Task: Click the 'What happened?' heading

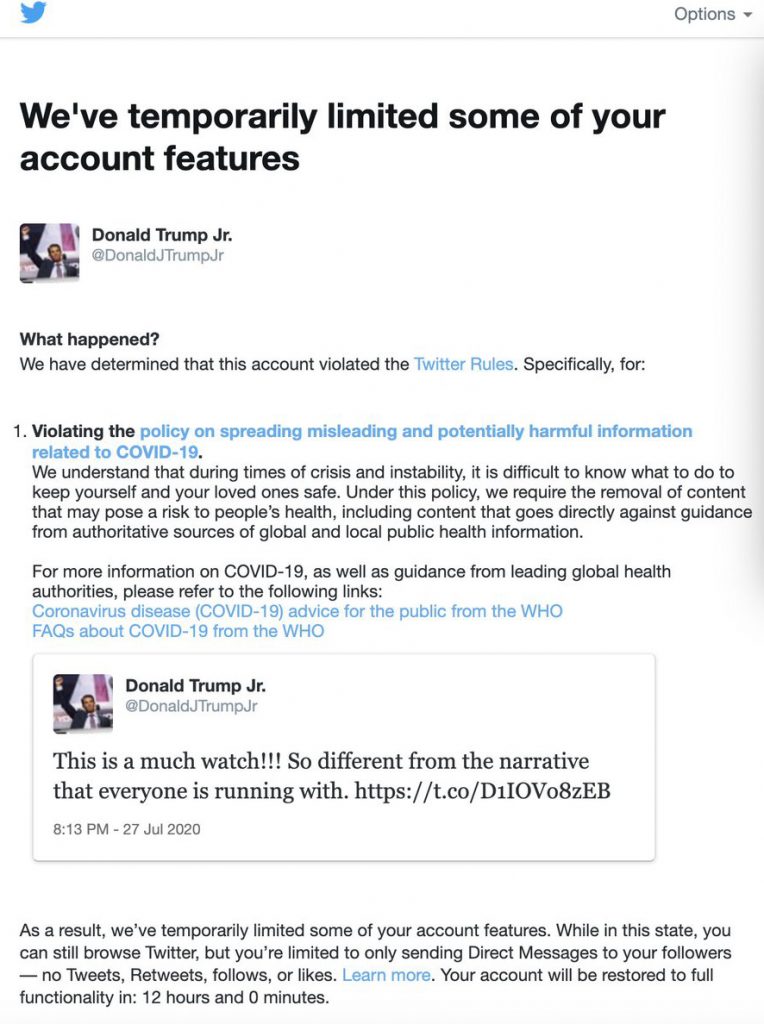Action: [89, 339]
